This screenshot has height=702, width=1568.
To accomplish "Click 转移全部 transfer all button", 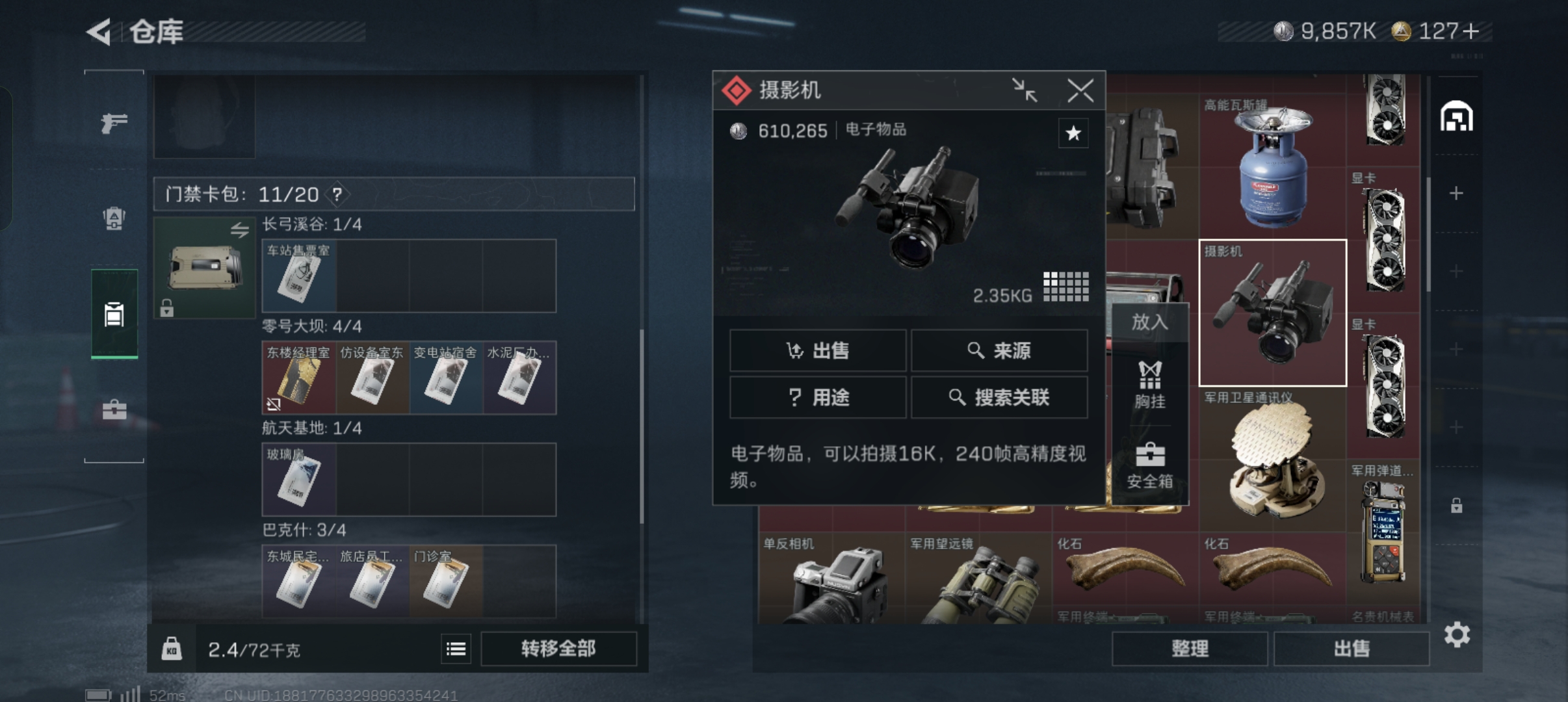I will tap(558, 649).
